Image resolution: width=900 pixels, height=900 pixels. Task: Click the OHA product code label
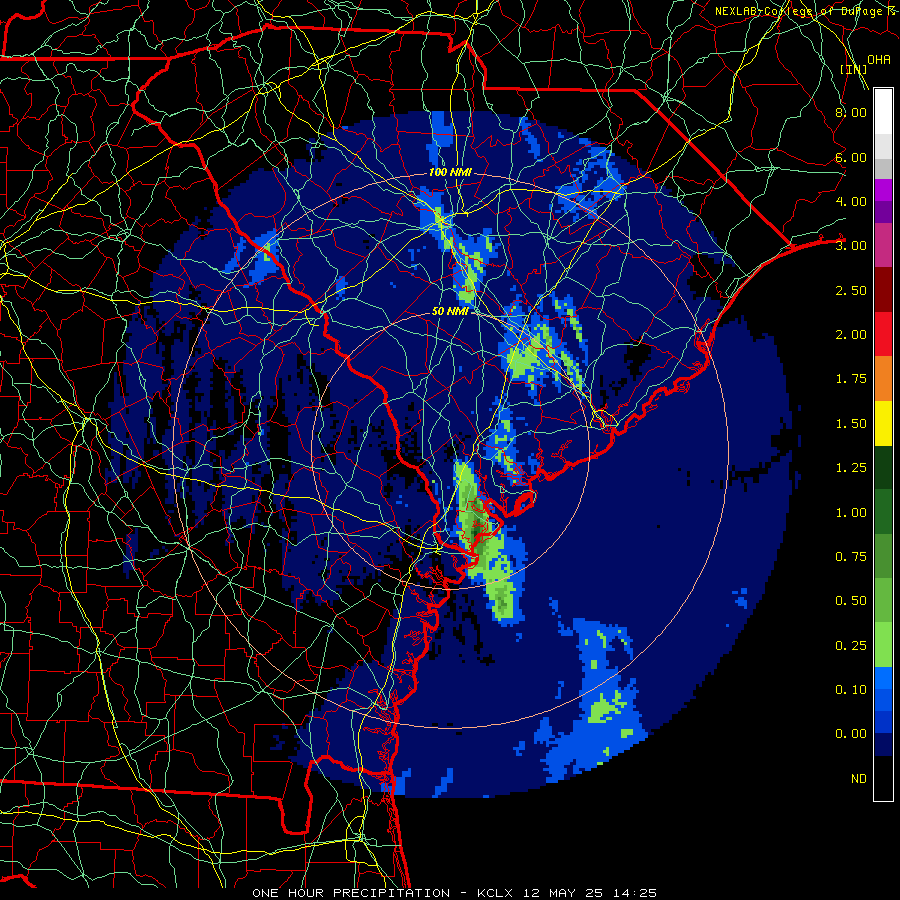click(x=879, y=60)
